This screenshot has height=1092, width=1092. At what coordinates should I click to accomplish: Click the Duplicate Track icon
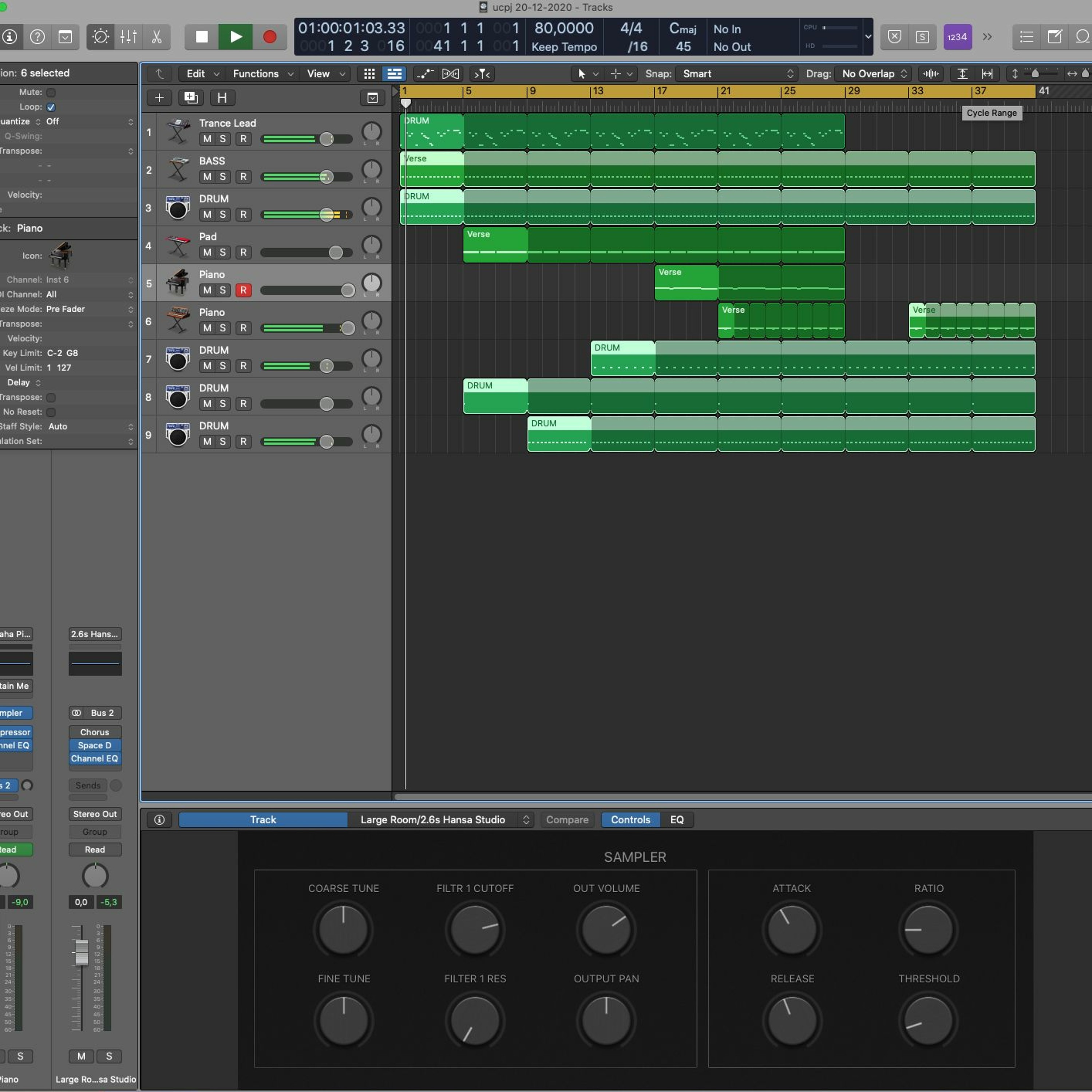coord(190,98)
